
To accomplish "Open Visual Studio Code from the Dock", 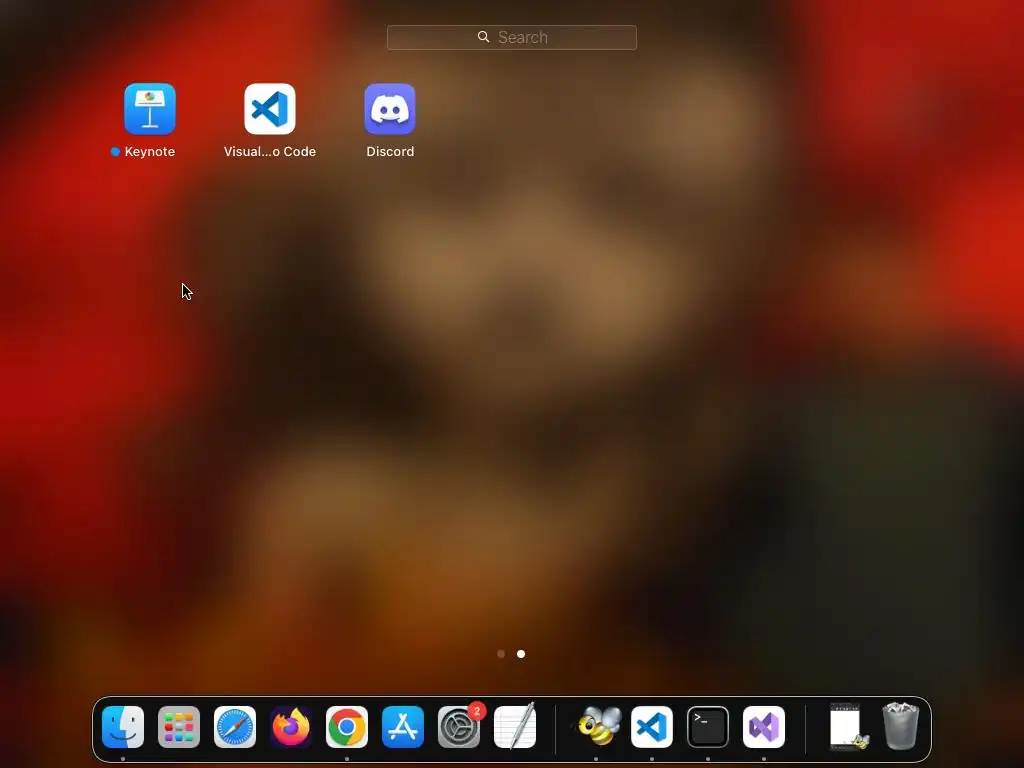I will pyautogui.click(x=652, y=727).
